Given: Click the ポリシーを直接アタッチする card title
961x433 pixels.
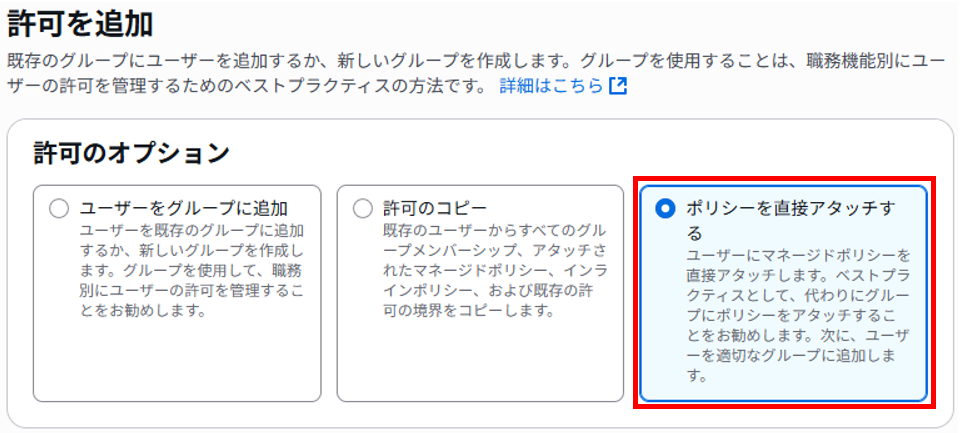Looking at the screenshot, I should 791,221.
